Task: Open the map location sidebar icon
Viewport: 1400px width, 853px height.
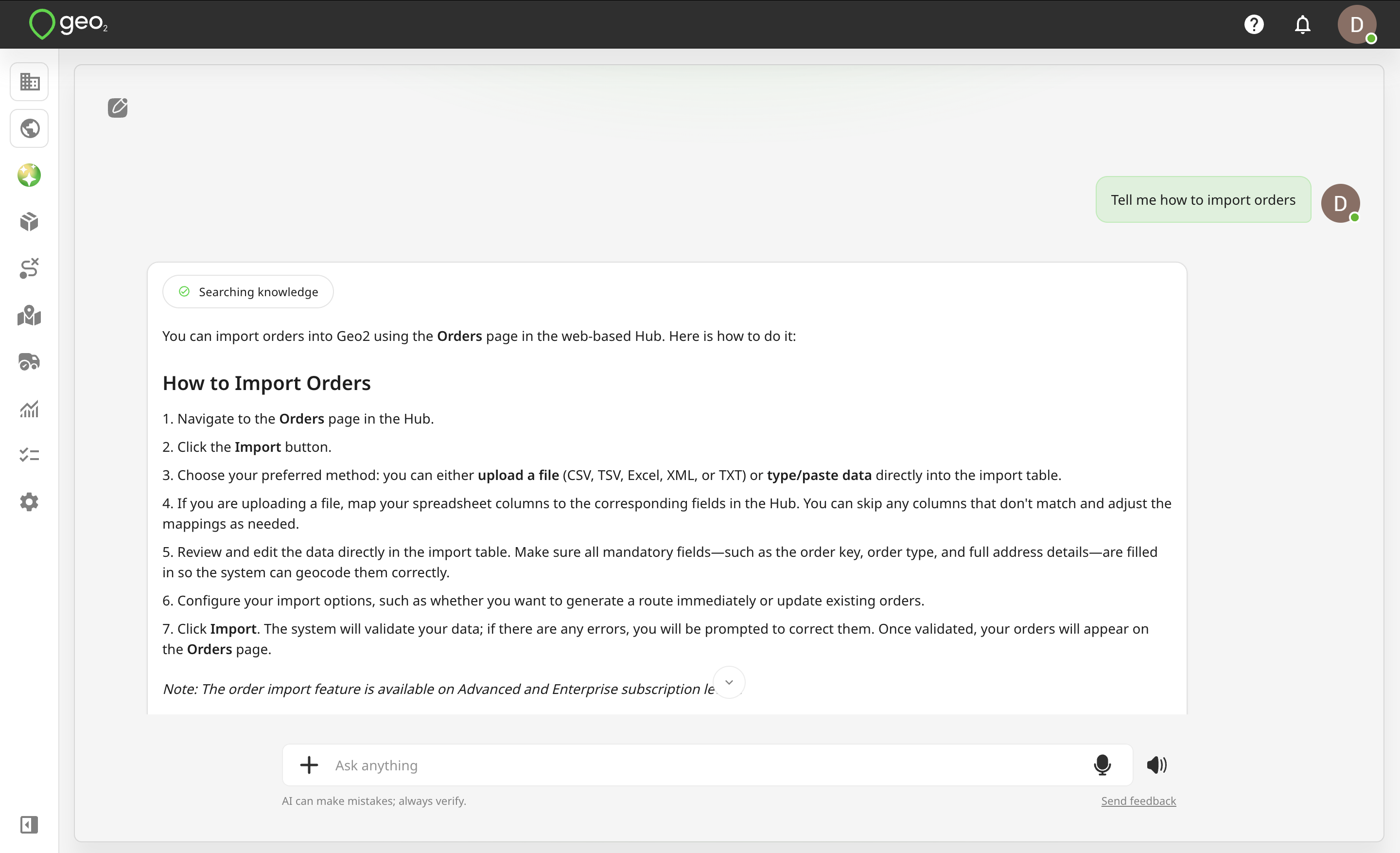Action: click(x=29, y=316)
